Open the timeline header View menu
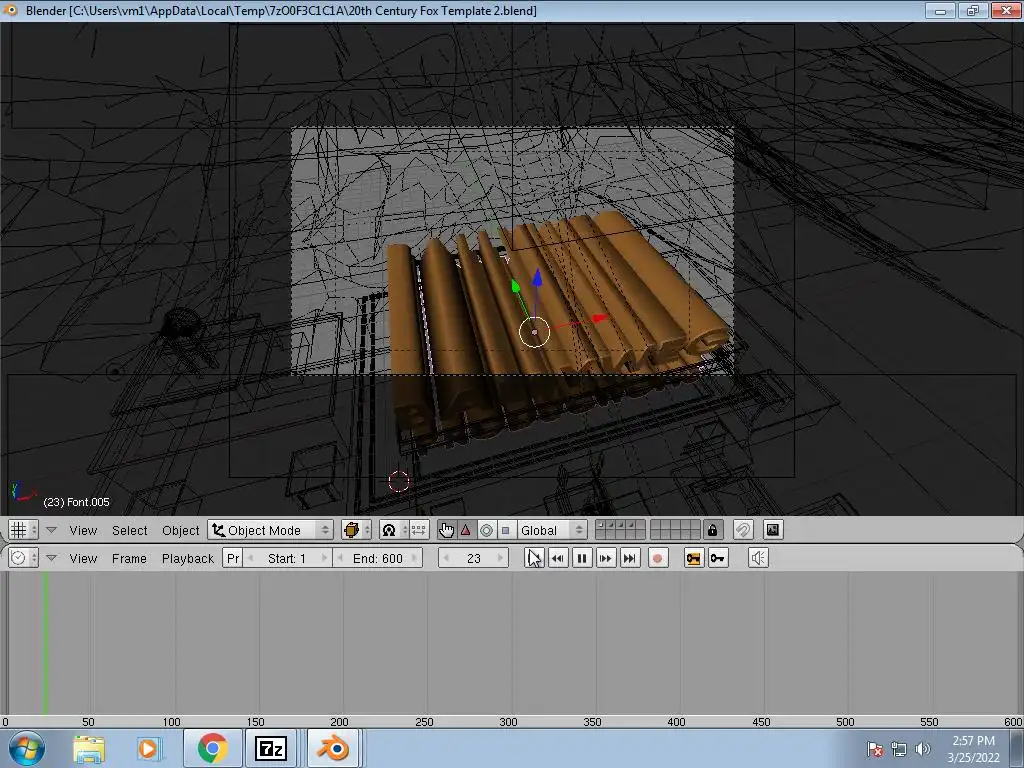 (x=84, y=558)
